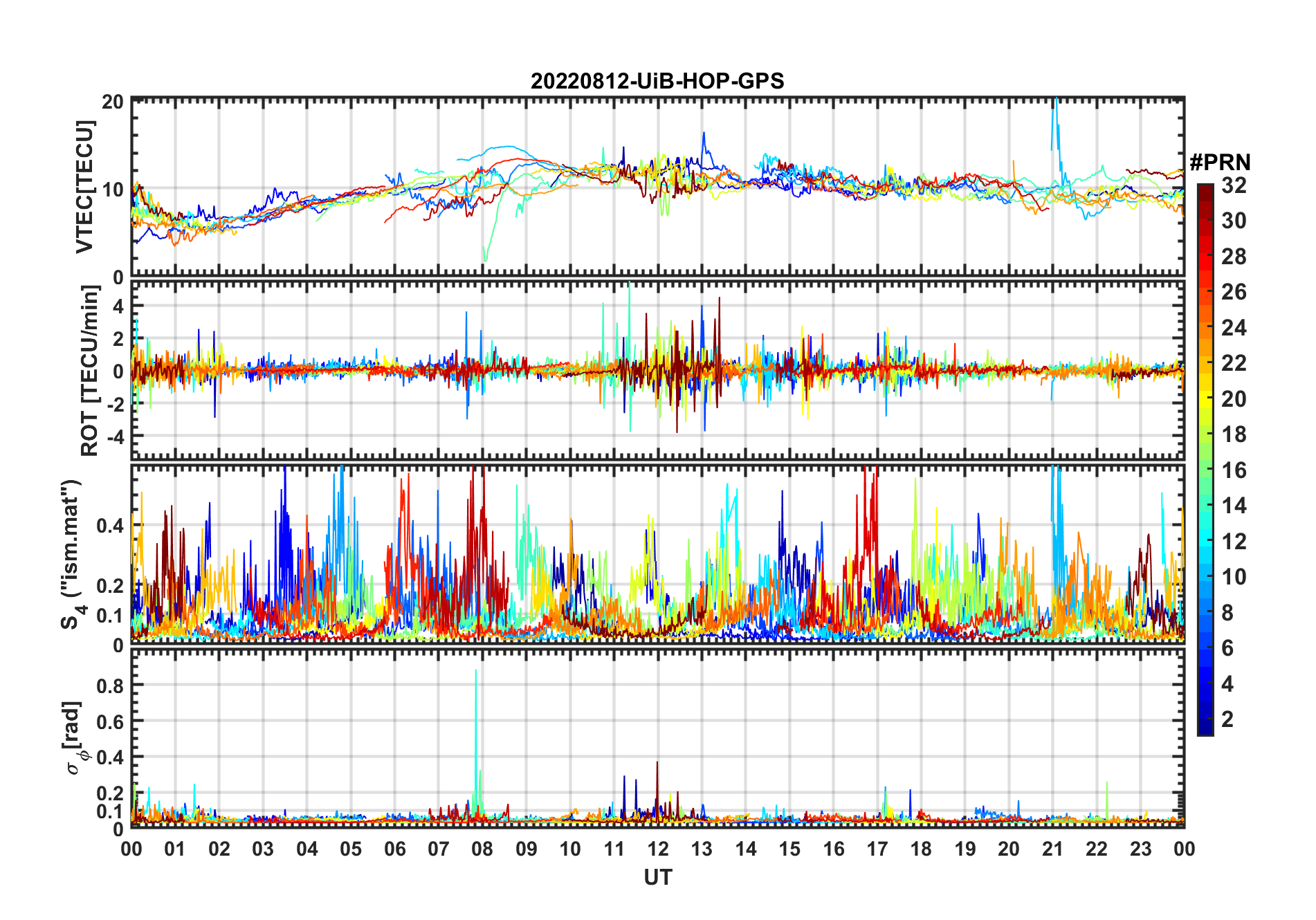The height and width of the screenshot is (920, 1316).
Task: Click colorbar tick label 16
Action: 1234,470
